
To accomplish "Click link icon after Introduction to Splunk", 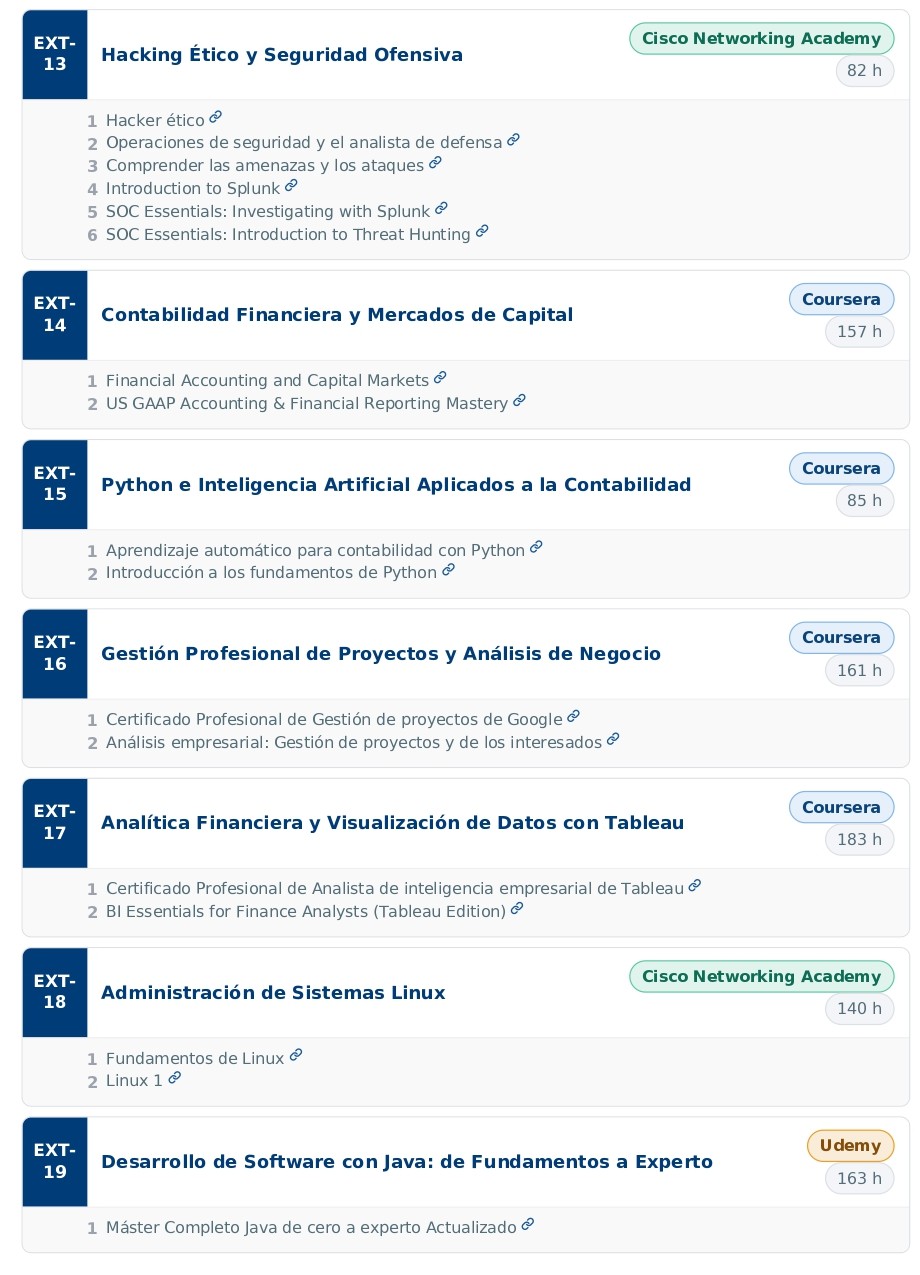I will pos(291,186).
